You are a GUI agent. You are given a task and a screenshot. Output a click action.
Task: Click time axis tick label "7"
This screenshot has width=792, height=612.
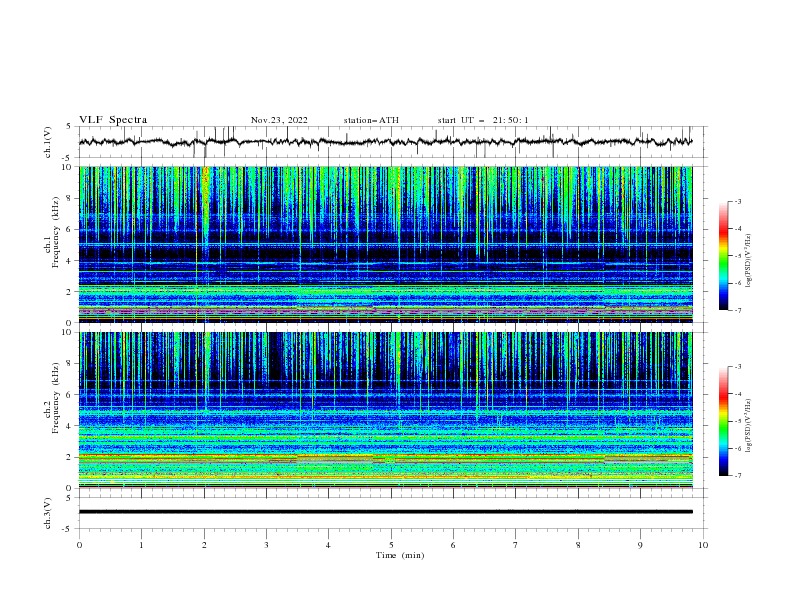coord(516,545)
